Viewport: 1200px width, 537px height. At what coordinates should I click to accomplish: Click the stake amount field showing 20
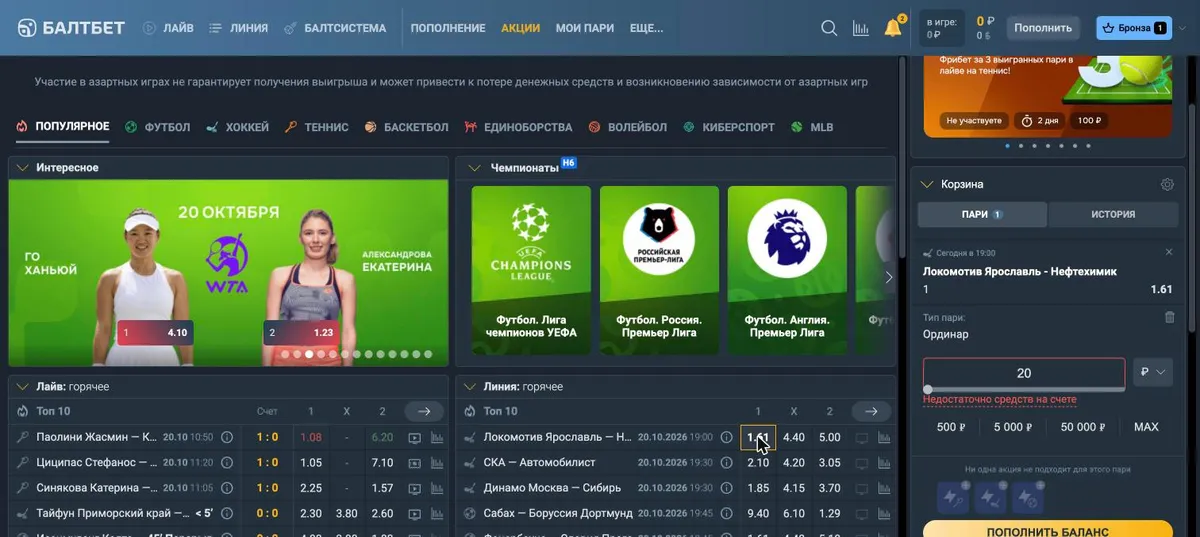(1024, 373)
